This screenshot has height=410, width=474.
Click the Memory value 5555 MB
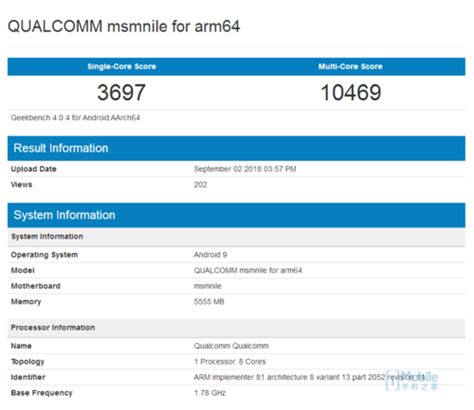[209, 302]
